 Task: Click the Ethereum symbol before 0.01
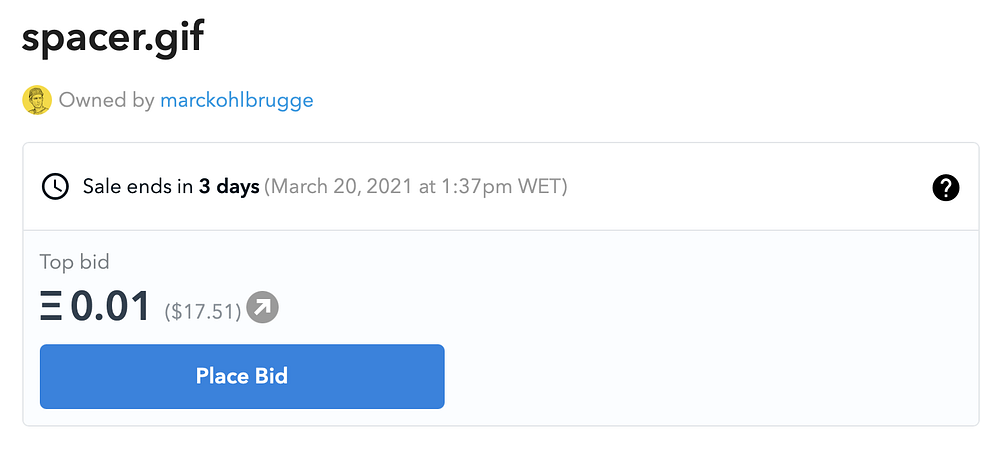[51, 307]
